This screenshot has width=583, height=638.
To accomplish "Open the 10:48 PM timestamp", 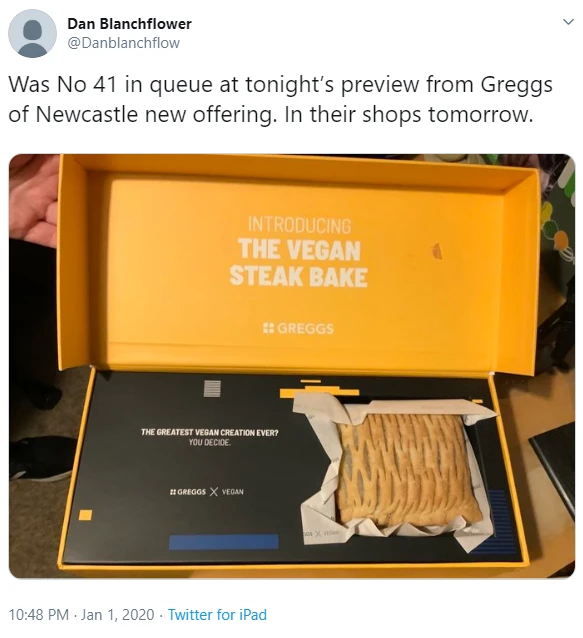I will click(x=38, y=614).
